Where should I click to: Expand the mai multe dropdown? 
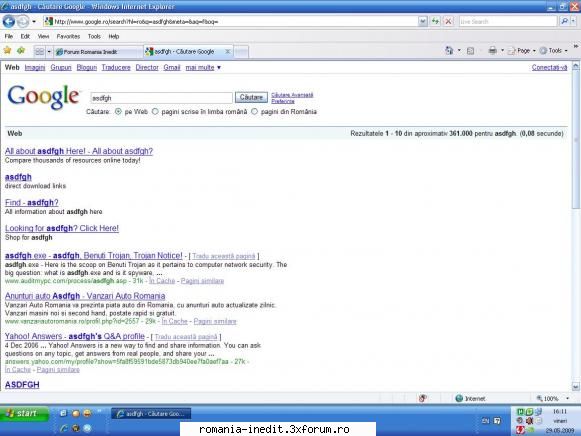click(203, 67)
